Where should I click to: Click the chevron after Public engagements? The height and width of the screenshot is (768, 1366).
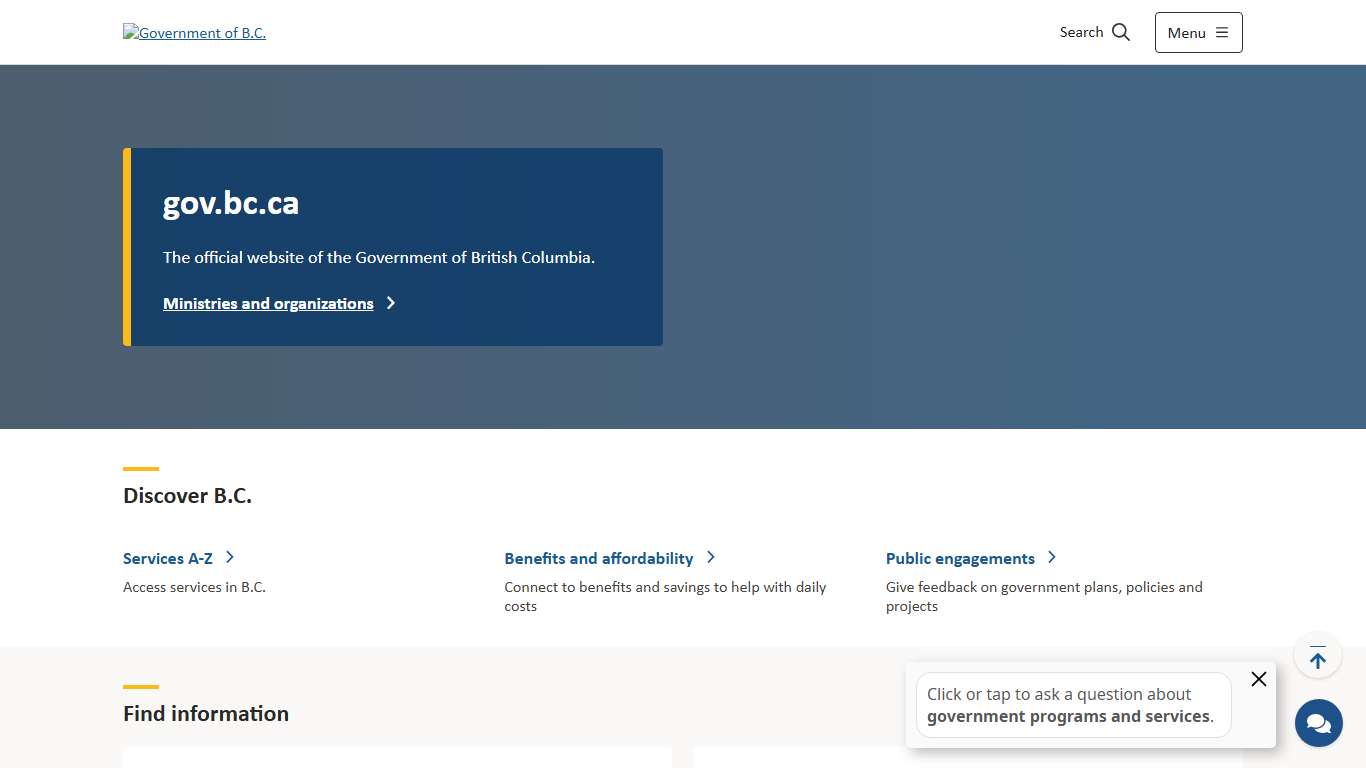point(1052,557)
